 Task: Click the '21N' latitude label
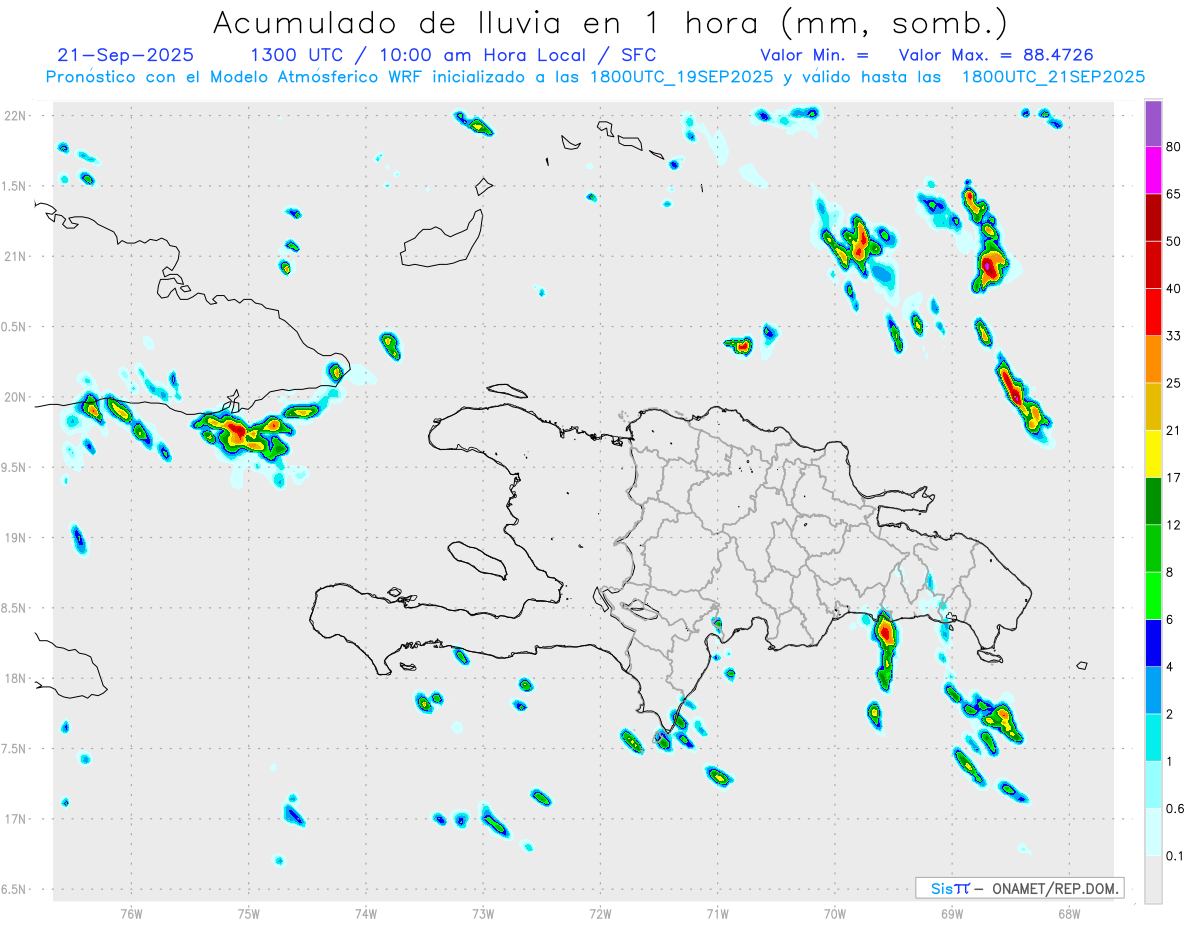coord(16,256)
